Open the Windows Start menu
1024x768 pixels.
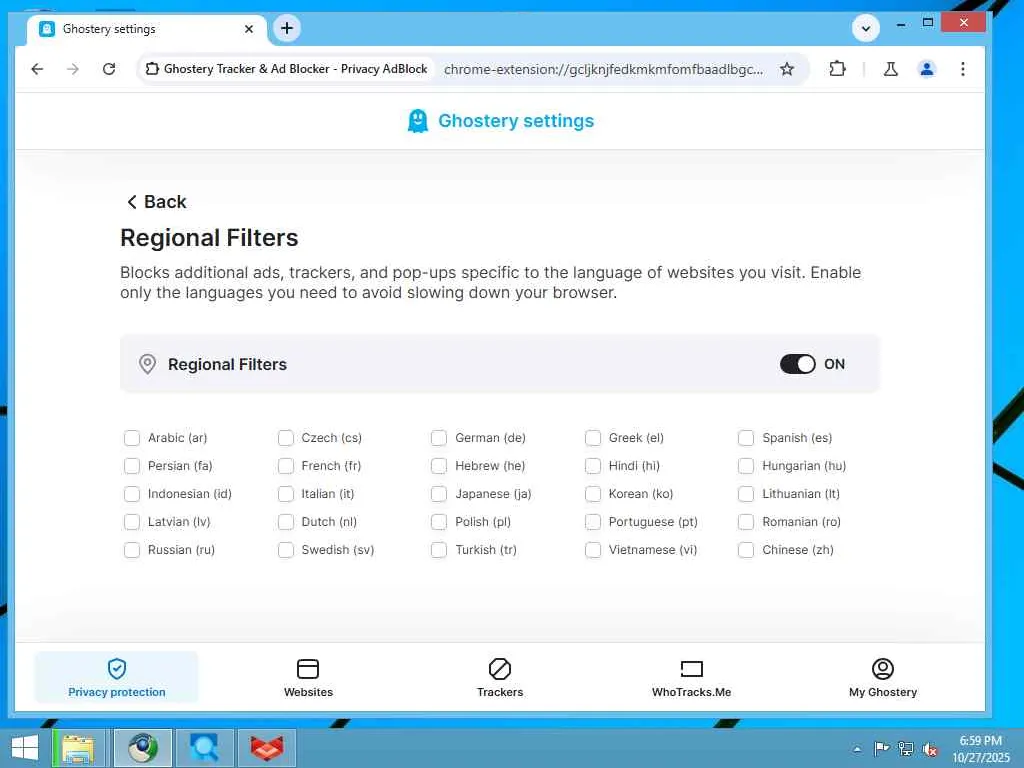tap(25, 748)
